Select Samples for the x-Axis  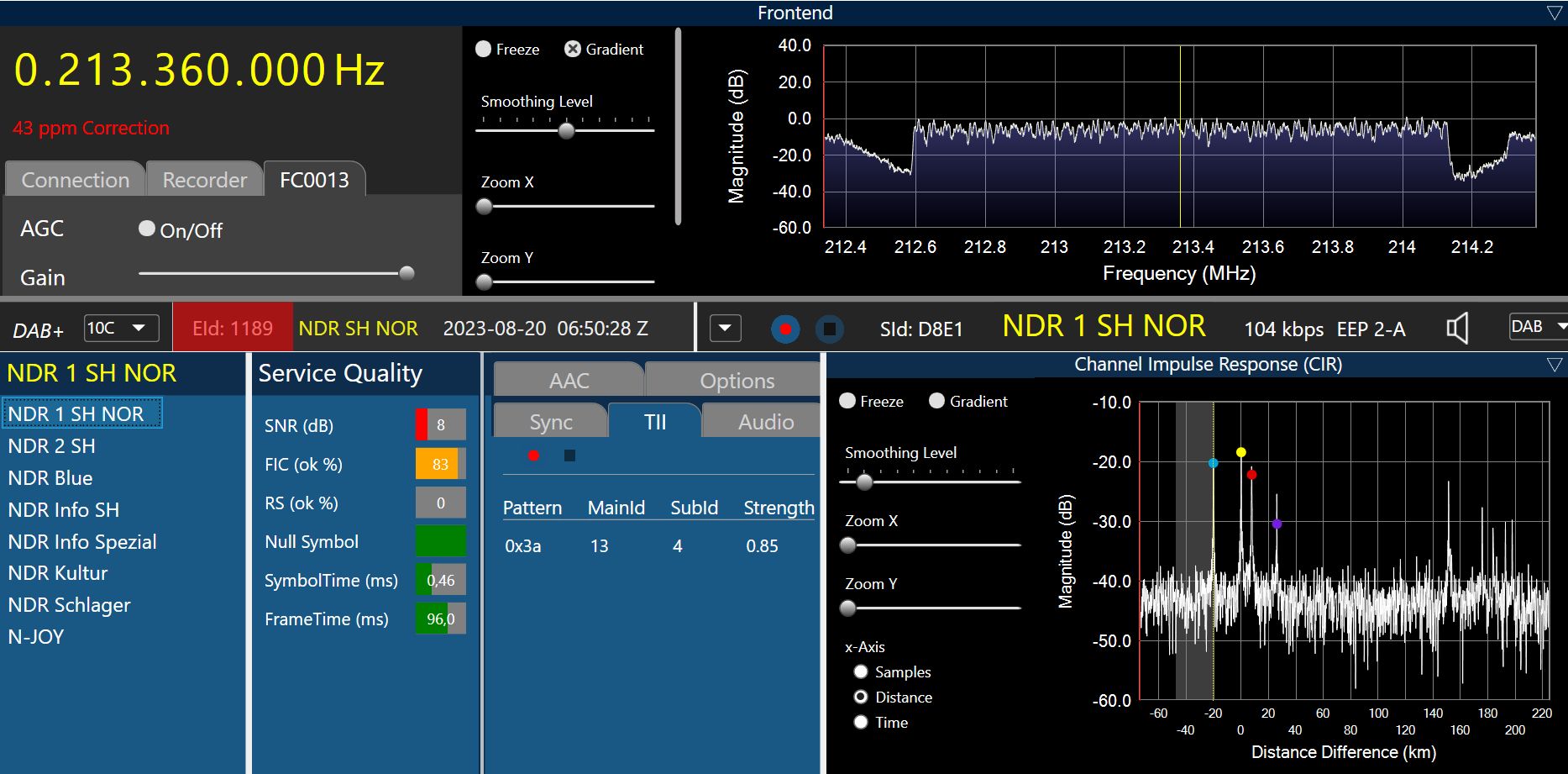861,671
